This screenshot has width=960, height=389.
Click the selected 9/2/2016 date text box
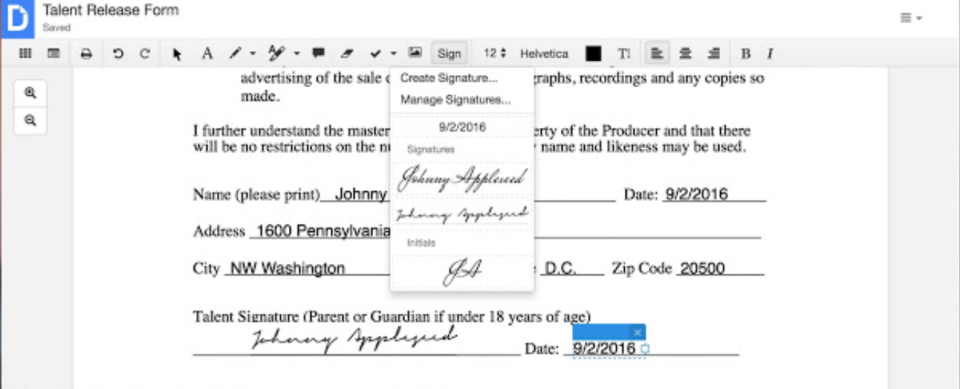click(x=604, y=349)
